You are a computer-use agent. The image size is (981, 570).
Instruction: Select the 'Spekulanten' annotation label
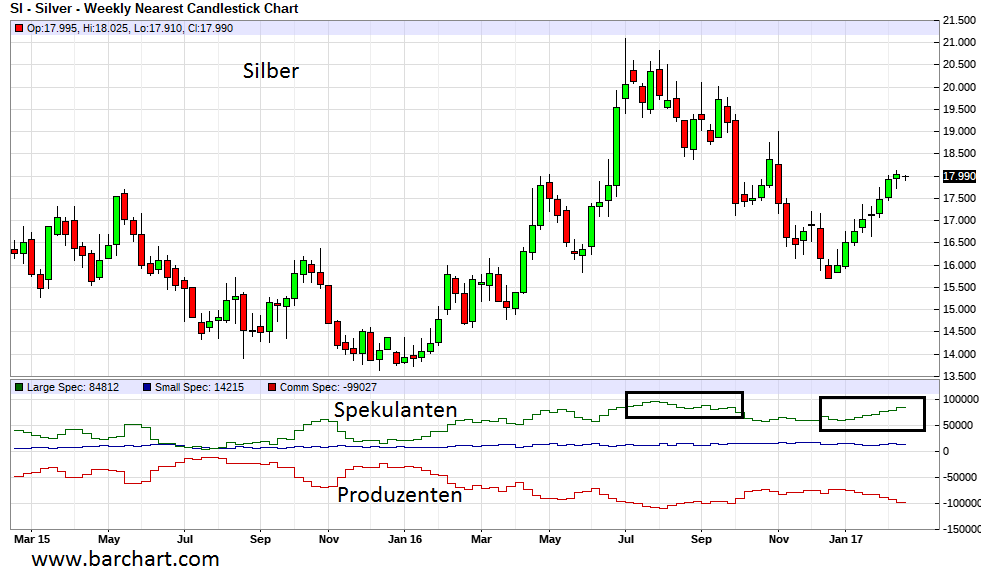coord(395,410)
